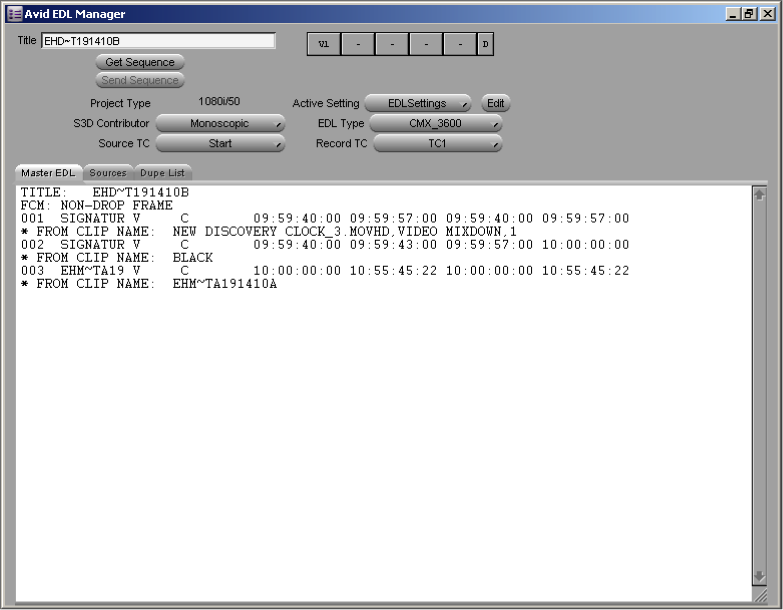Toggle the D dupe track button
Screen dimensions: 783x610
(485, 44)
